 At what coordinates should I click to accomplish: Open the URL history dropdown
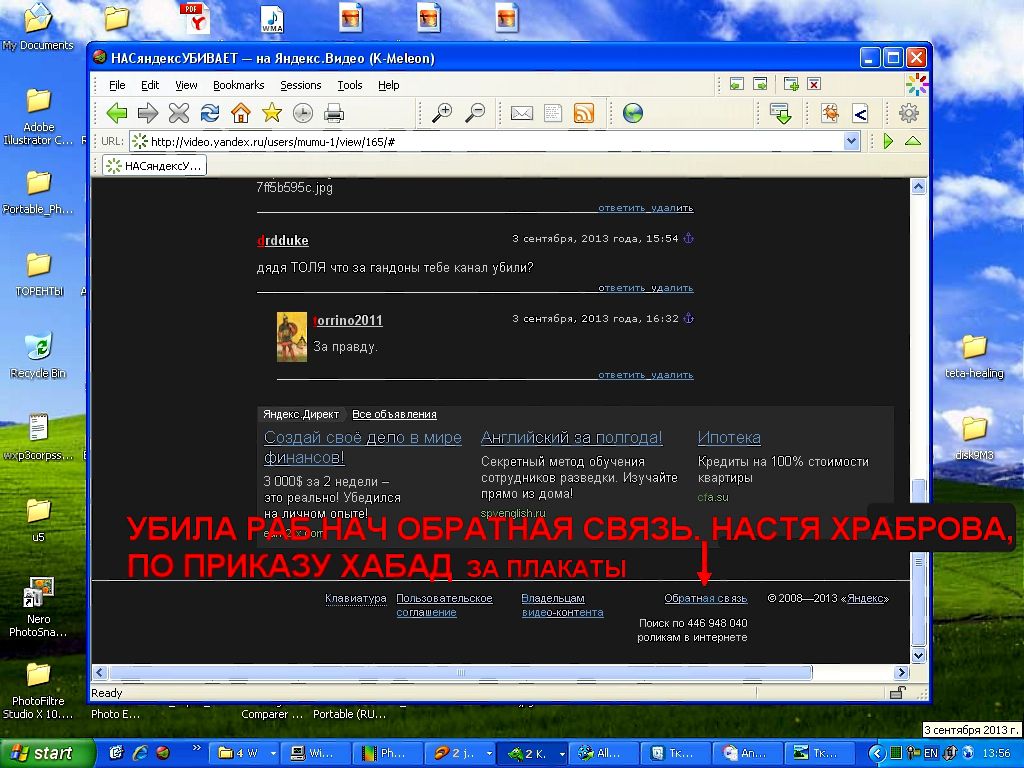pyautogui.click(x=851, y=141)
